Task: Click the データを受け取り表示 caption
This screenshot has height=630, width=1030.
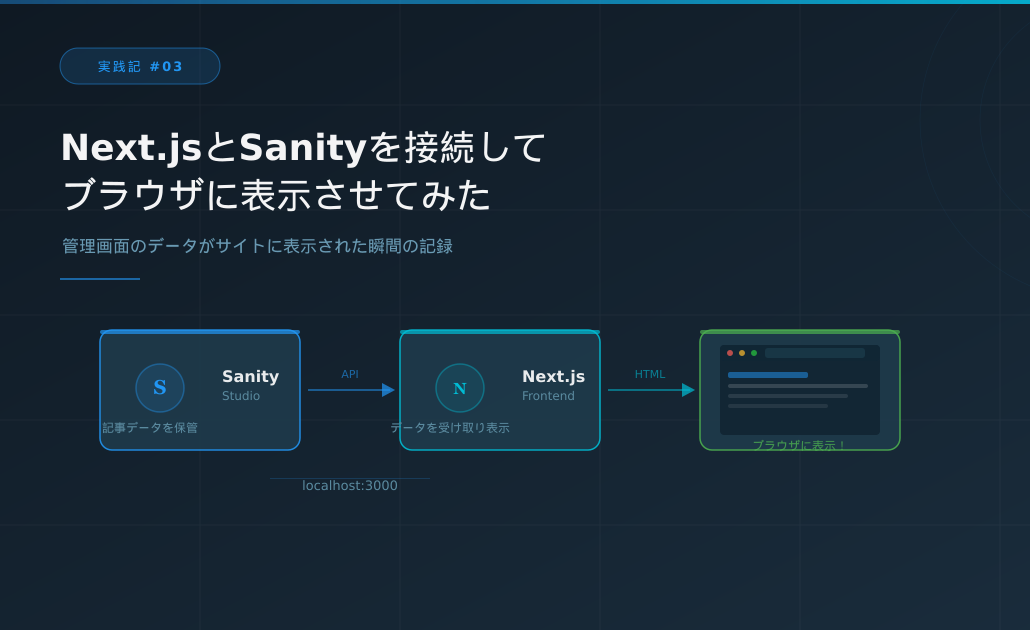Action: 450,428
